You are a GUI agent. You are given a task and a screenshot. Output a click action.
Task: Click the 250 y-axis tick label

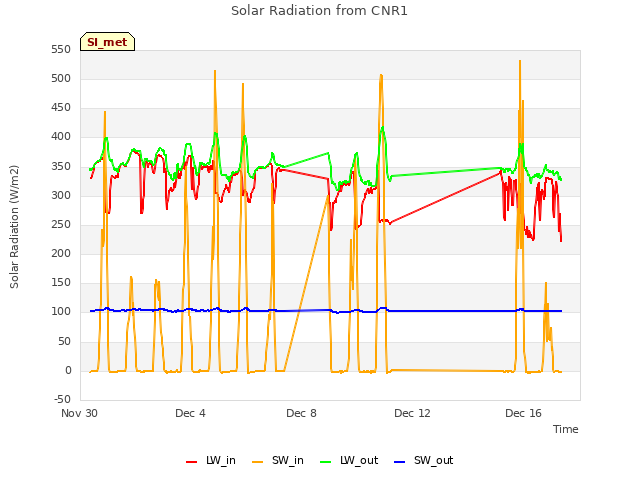pyautogui.click(x=61, y=224)
